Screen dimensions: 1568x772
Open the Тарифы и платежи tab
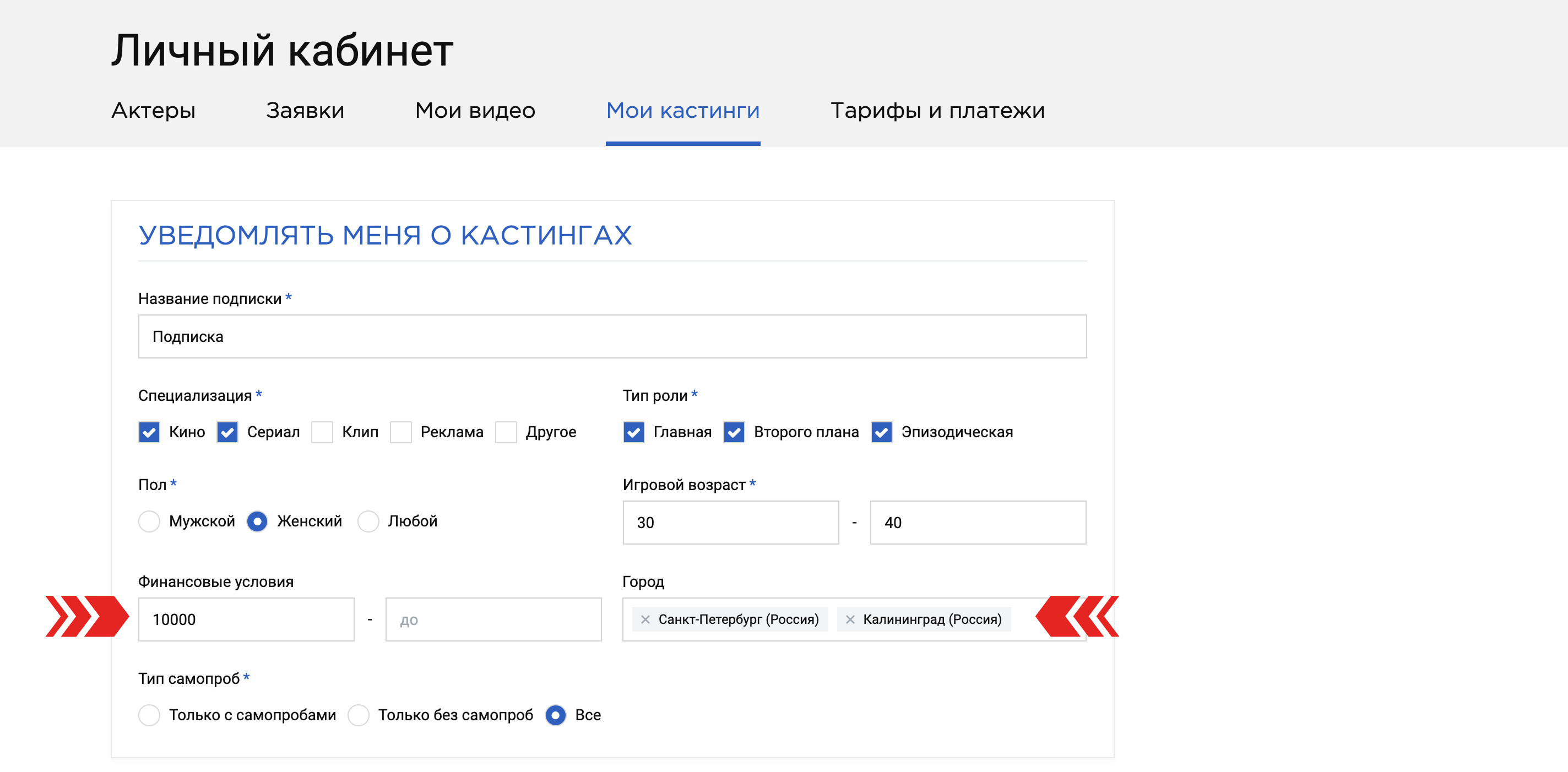937,111
